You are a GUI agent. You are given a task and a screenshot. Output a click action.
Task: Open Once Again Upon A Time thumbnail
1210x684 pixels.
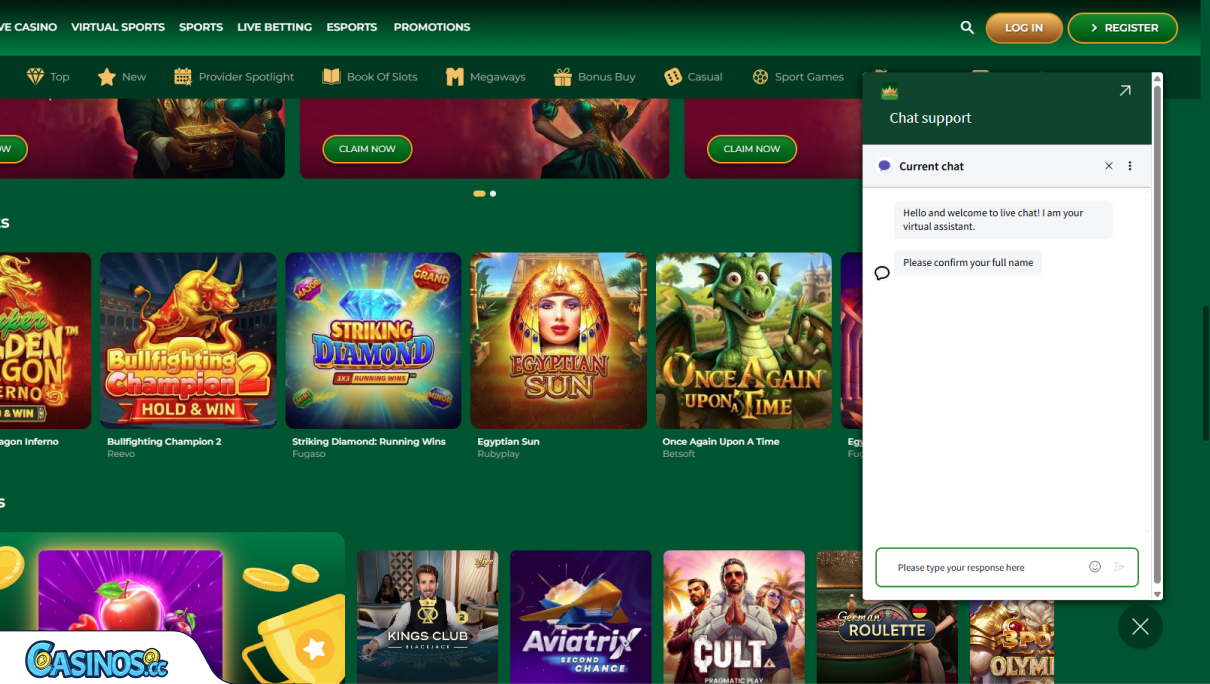click(x=744, y=341)
